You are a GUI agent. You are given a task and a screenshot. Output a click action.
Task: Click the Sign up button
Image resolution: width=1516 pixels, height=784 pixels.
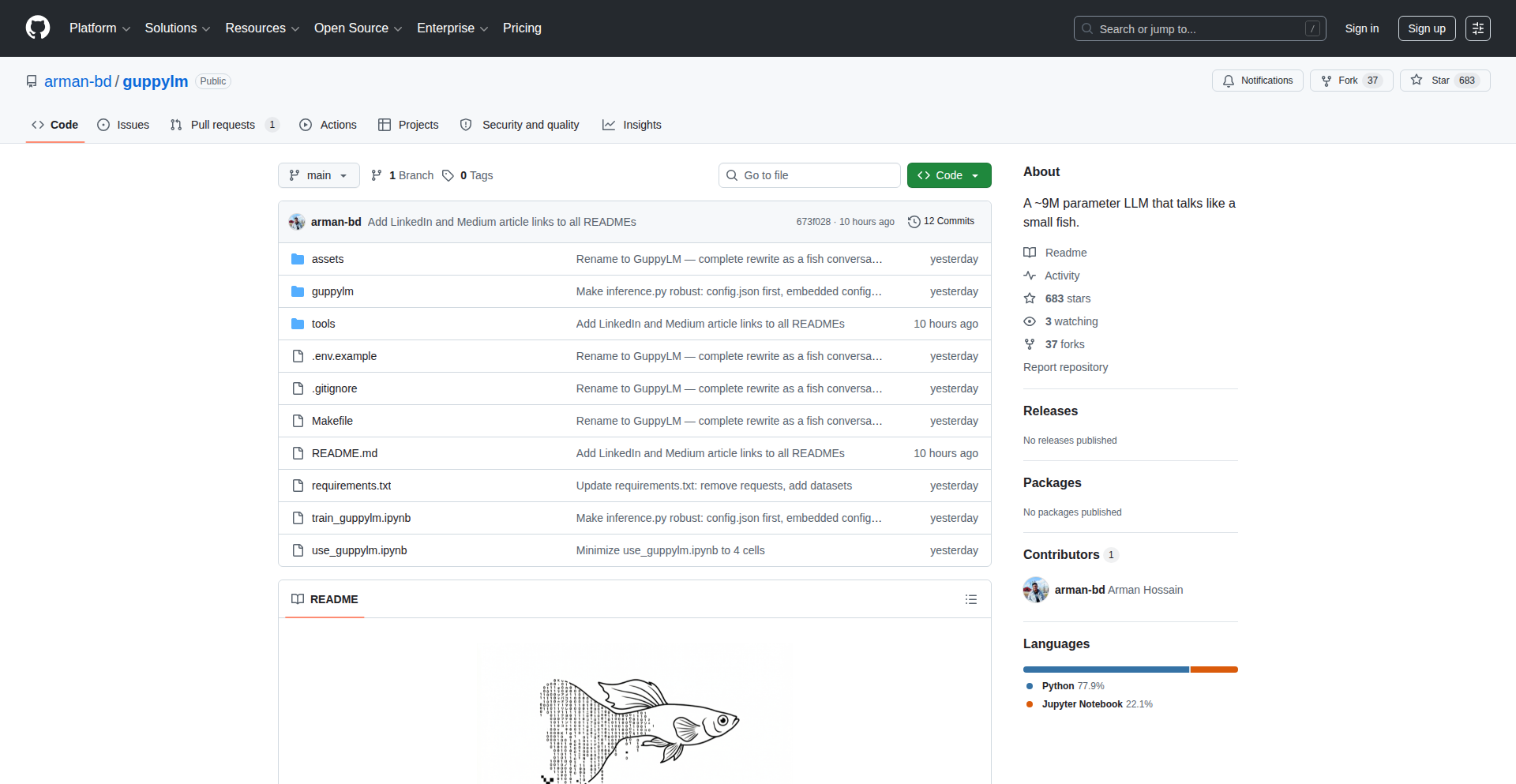click(1426, 28)
